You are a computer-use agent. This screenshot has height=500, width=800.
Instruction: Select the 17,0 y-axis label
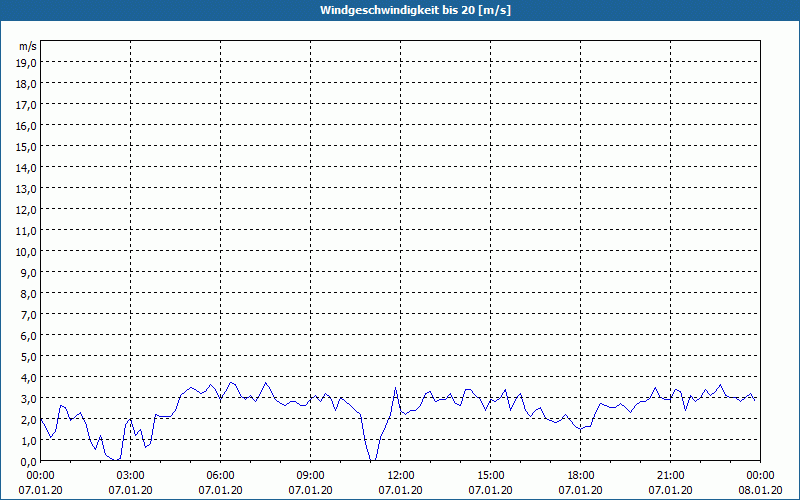[26, 105]
